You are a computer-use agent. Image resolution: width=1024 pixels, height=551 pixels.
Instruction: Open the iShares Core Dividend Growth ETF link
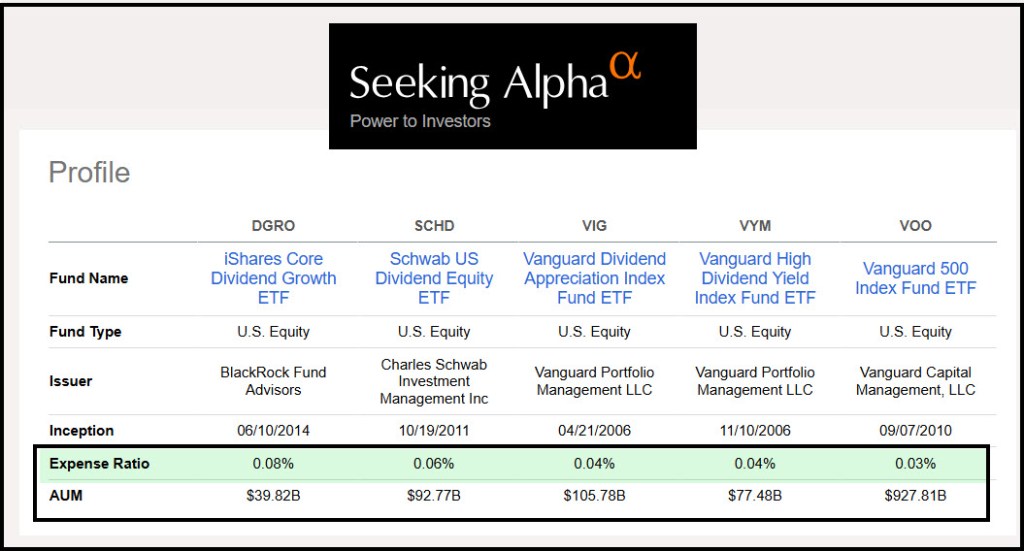[x=273, y=278]
